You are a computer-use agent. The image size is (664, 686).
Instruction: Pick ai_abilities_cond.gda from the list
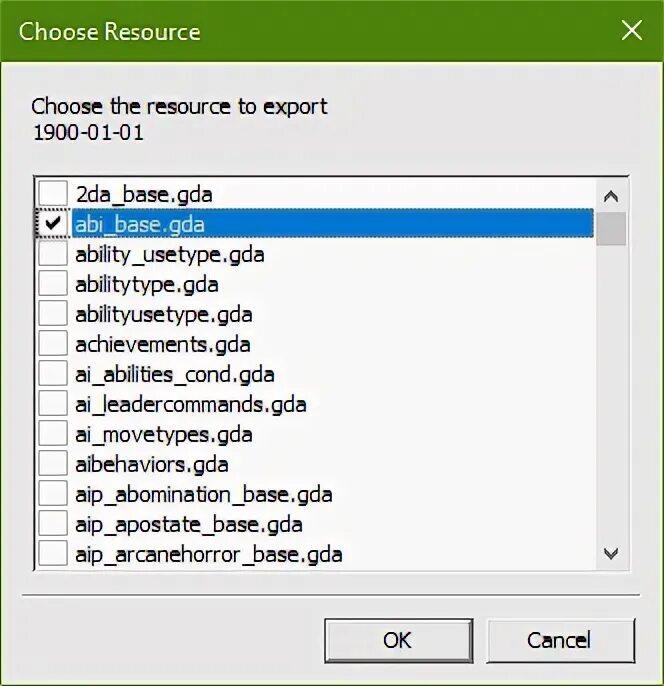click(175, 375)
